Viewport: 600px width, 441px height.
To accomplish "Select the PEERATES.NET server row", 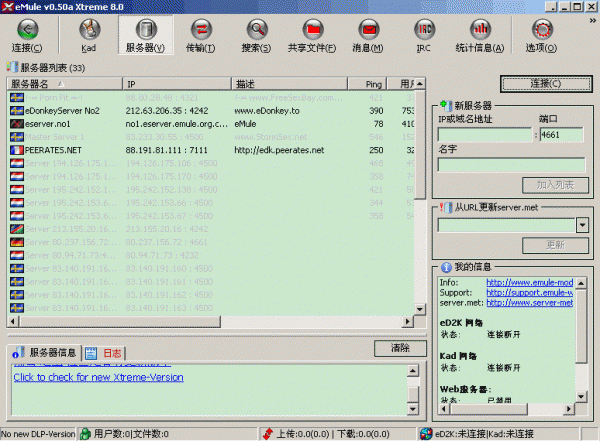I will tap(211, 150).
